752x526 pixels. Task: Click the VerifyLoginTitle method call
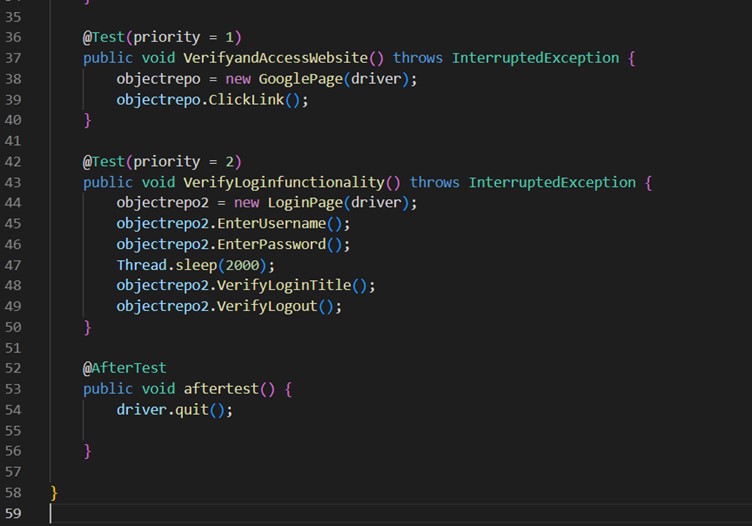284,285
